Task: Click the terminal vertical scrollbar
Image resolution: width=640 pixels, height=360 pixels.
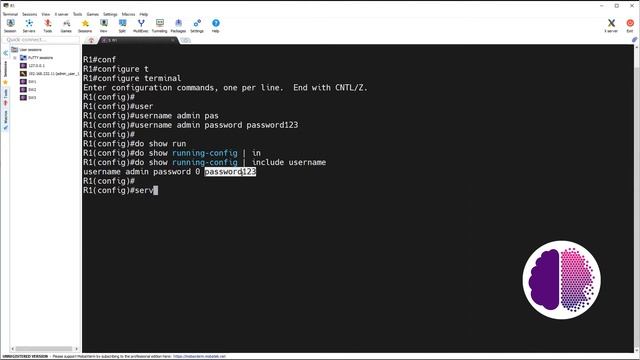Action: pyautogui.click(x=637, y=200)
